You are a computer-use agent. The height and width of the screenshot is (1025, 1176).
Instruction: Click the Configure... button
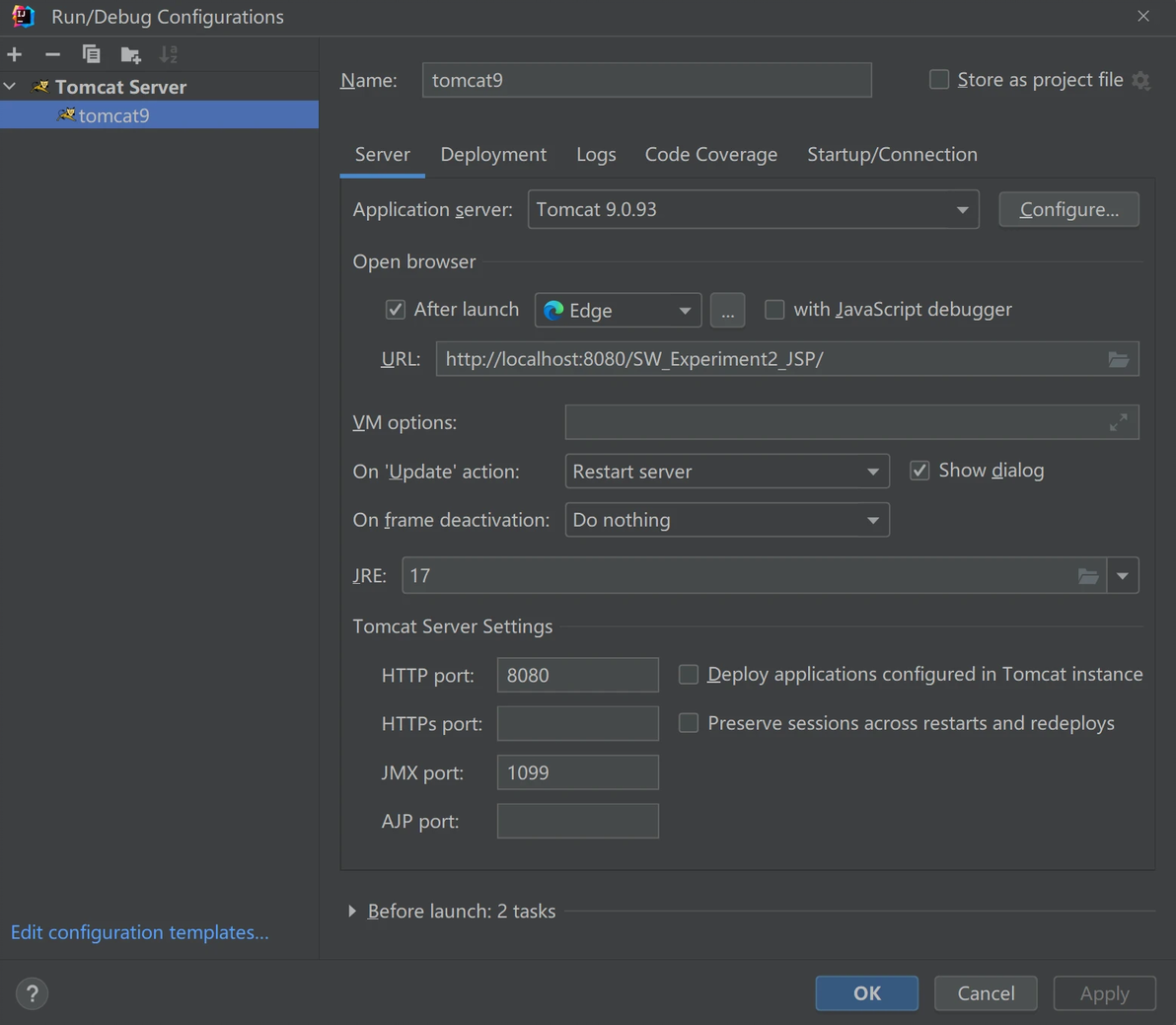(1068, 209)
